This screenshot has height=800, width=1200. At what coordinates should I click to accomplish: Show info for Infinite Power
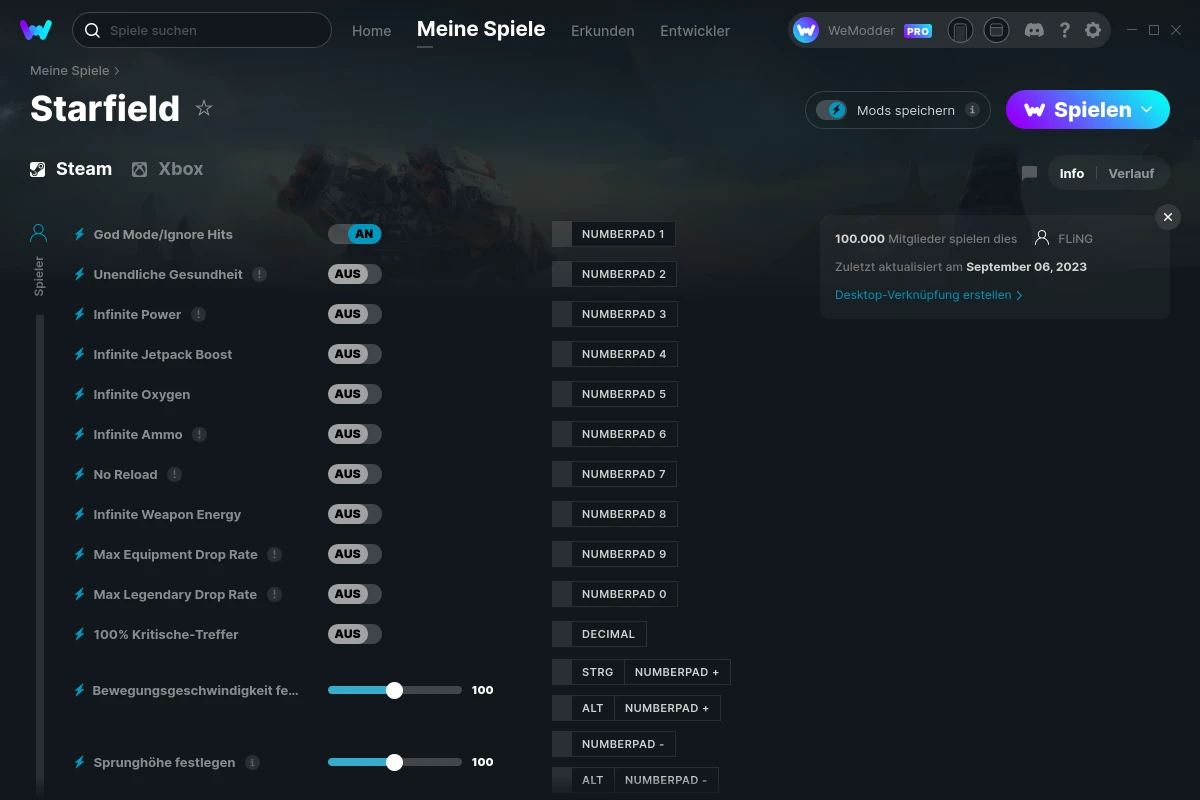(x=199, y=314)
